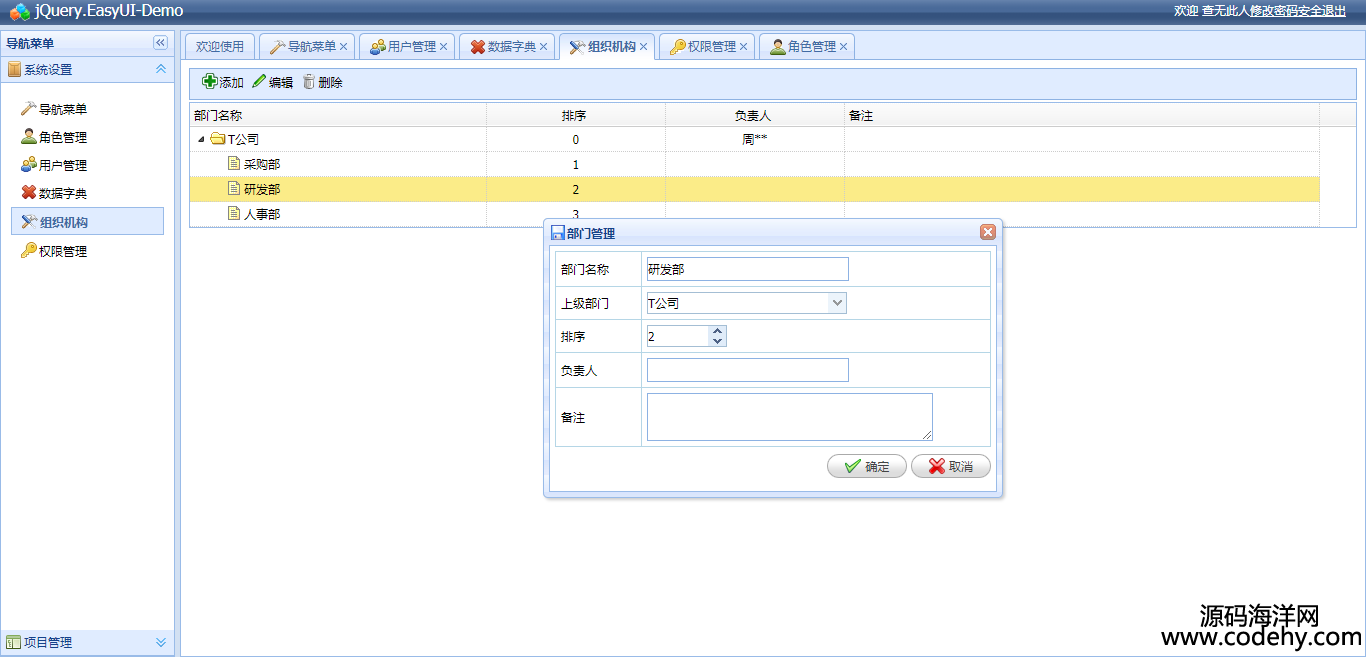
Task: Collapse the 系统设置 accordion section
Action: click(160, 70)
